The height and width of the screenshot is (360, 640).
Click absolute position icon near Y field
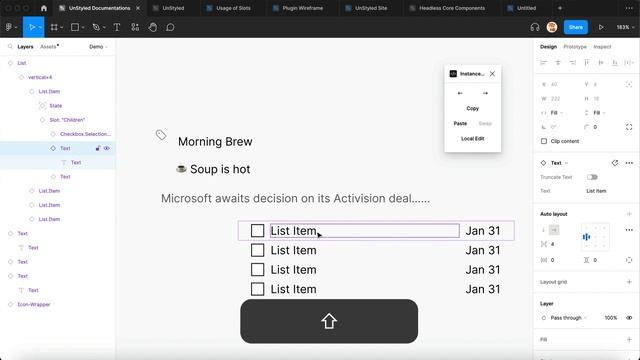629,84
